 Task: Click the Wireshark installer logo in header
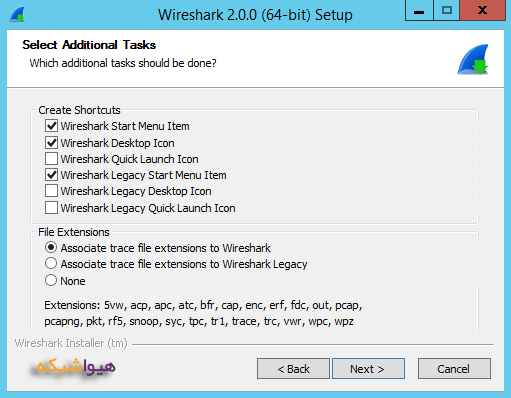pos(473,60)
